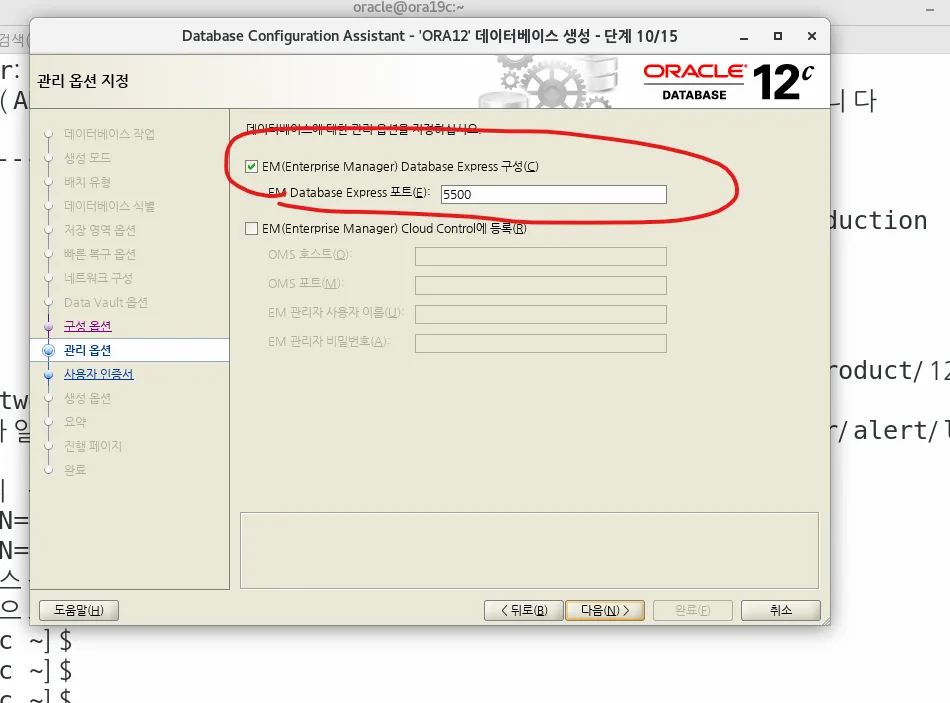Click the oracle@ora19c terminal window title

pyautogui.click(x=408, y=7)
